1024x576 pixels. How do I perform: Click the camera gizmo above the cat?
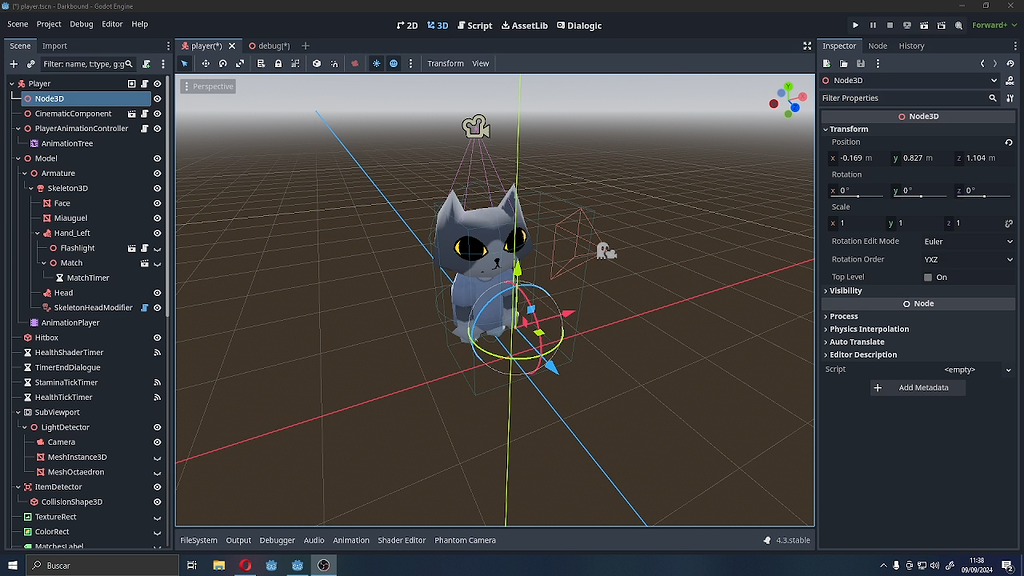475,127
